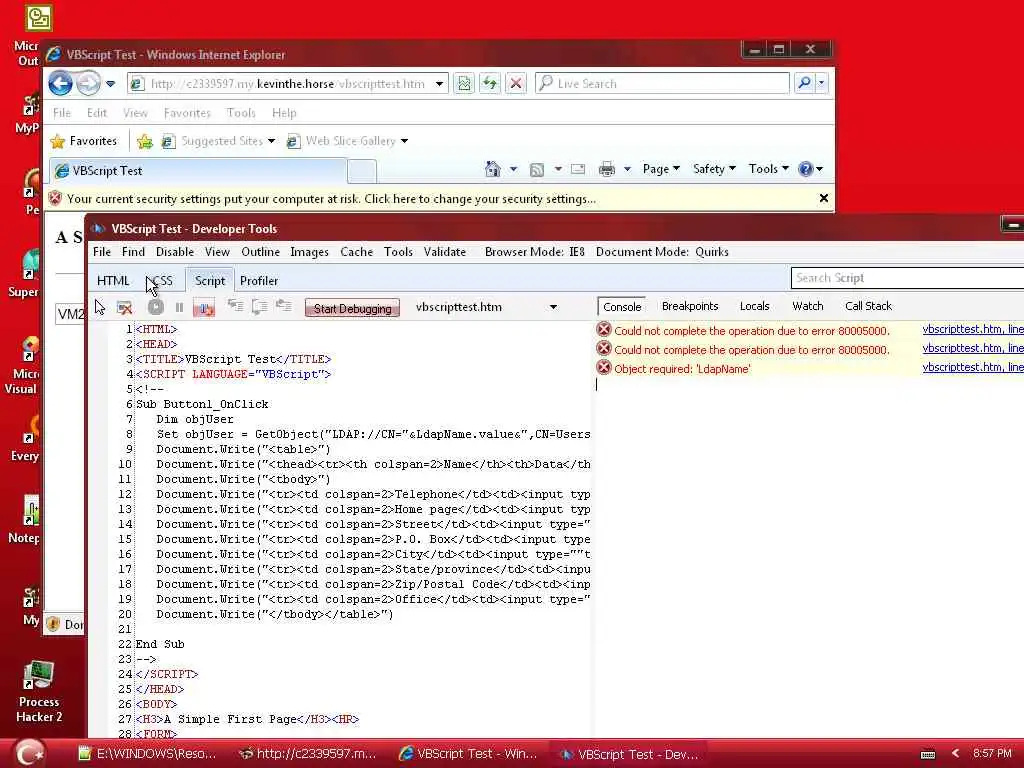Expand Web Slice Gallery dropdown

click(404, 141)
